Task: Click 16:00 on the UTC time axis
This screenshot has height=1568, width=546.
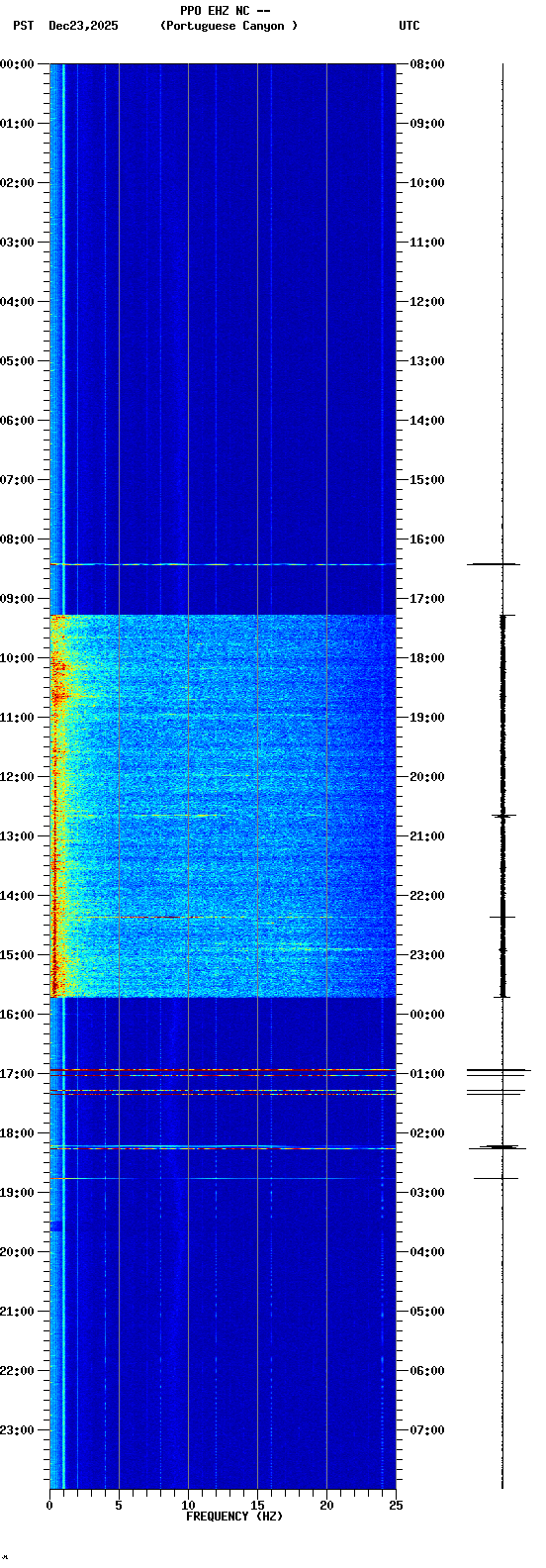Action: coord(427,539)
